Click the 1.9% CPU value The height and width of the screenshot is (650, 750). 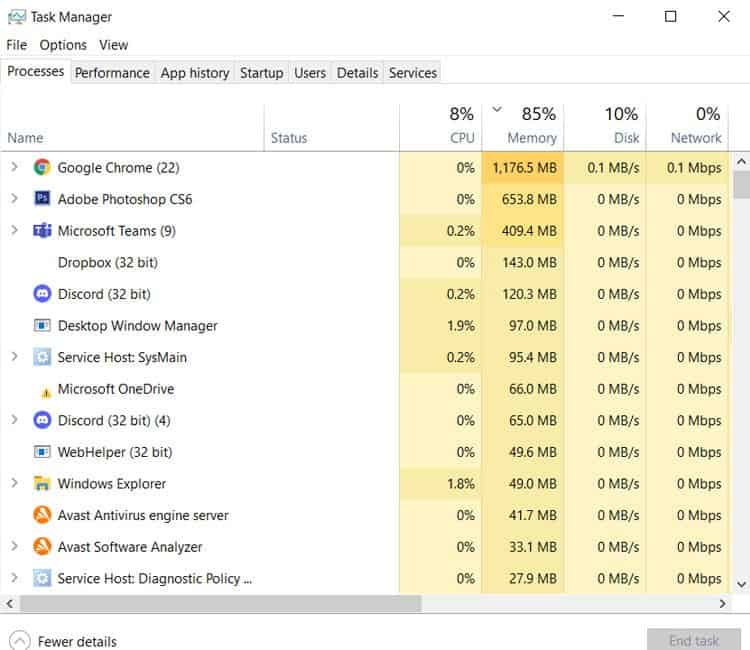coord(461,326)
